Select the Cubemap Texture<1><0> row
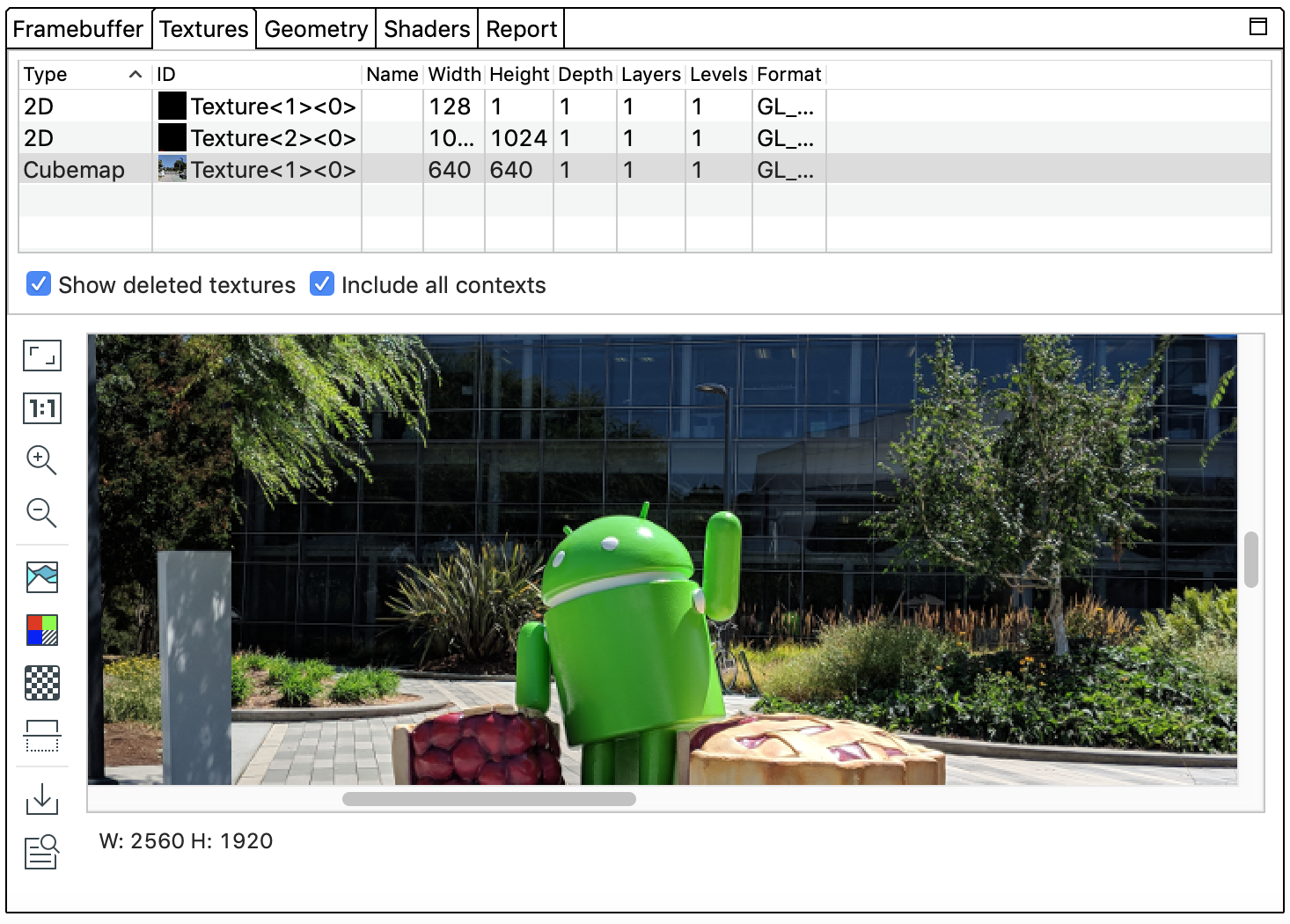 point(645,170)
